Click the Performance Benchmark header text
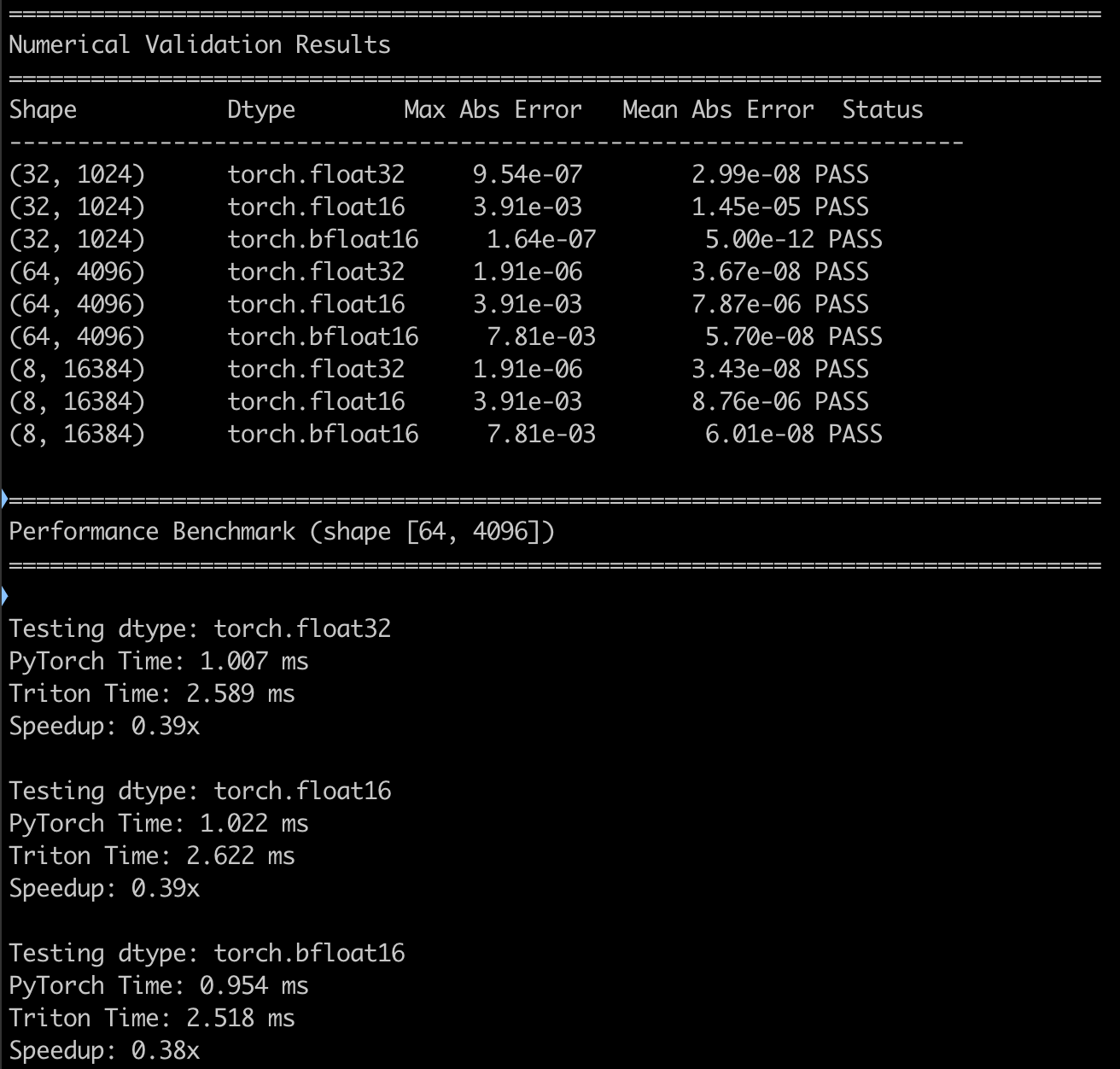This screenshot has width=1120, height=1069. tap(281, 530)
